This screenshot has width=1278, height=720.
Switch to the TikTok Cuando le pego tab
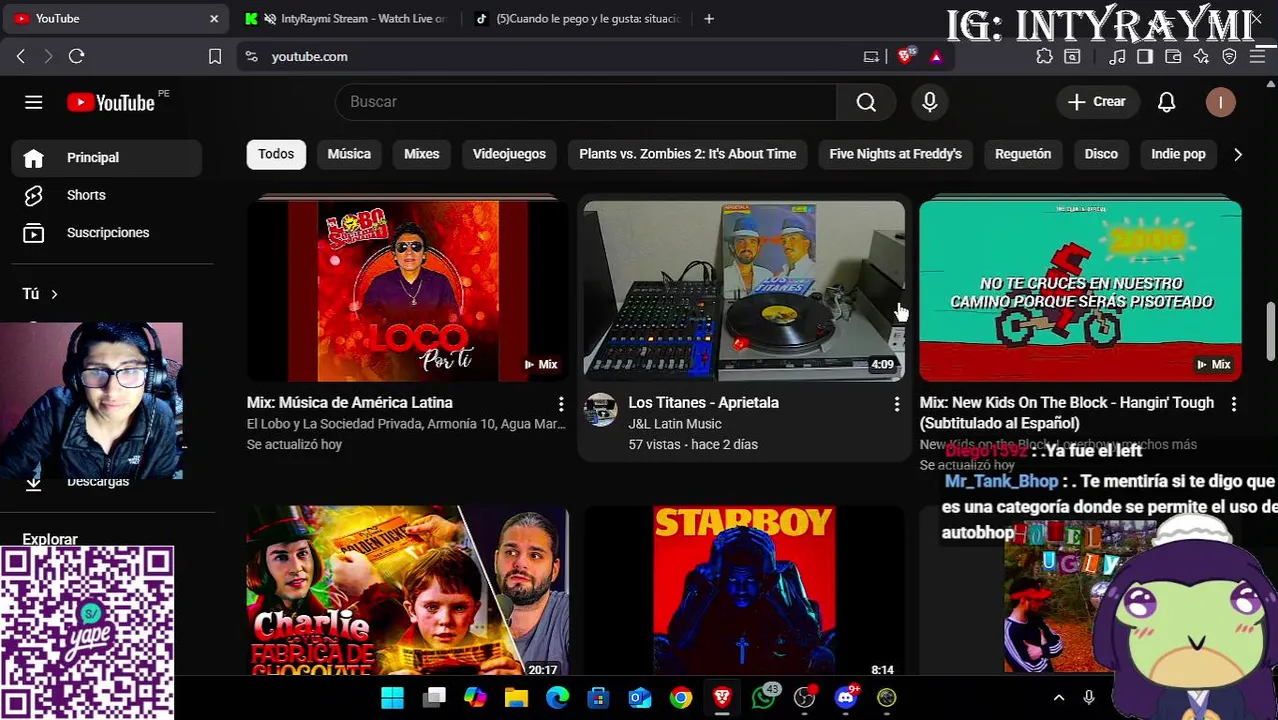pos(577,18)
